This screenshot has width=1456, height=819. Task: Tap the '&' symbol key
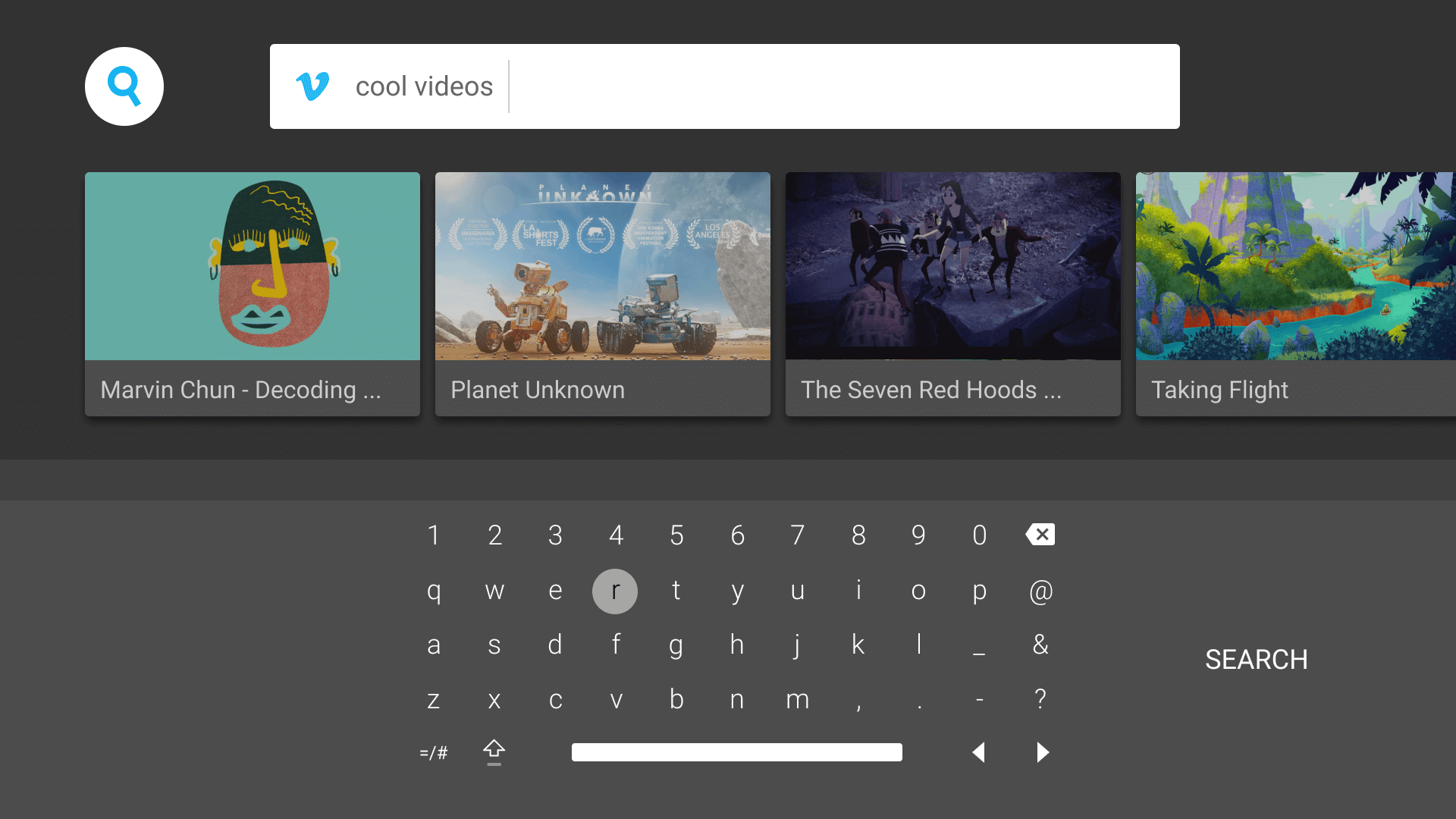[1040, 645]
